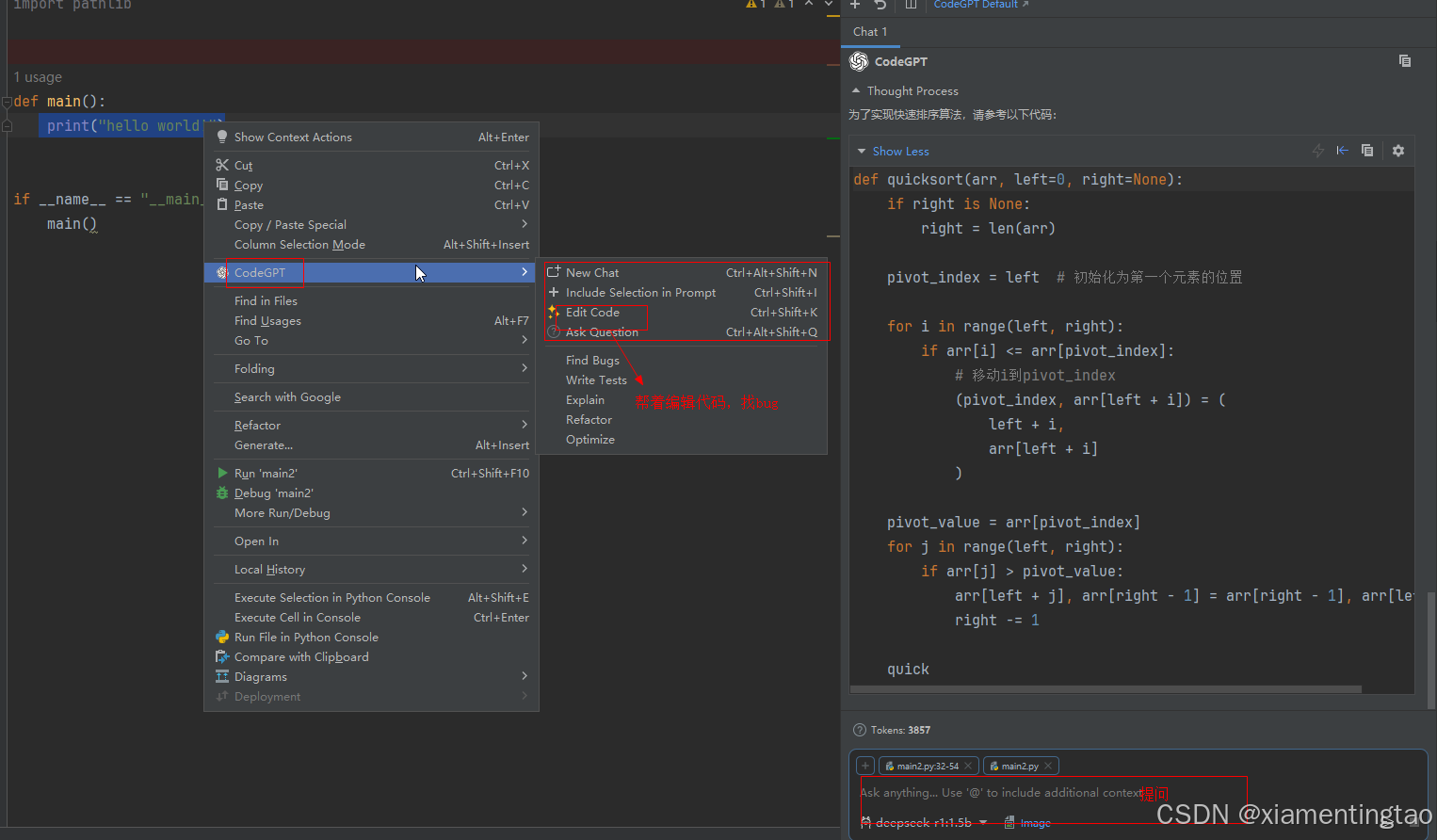This screenshot has height=840, width=1437.
Task: Open the Tokens help question icon
Action: click(x=859, y=730)
